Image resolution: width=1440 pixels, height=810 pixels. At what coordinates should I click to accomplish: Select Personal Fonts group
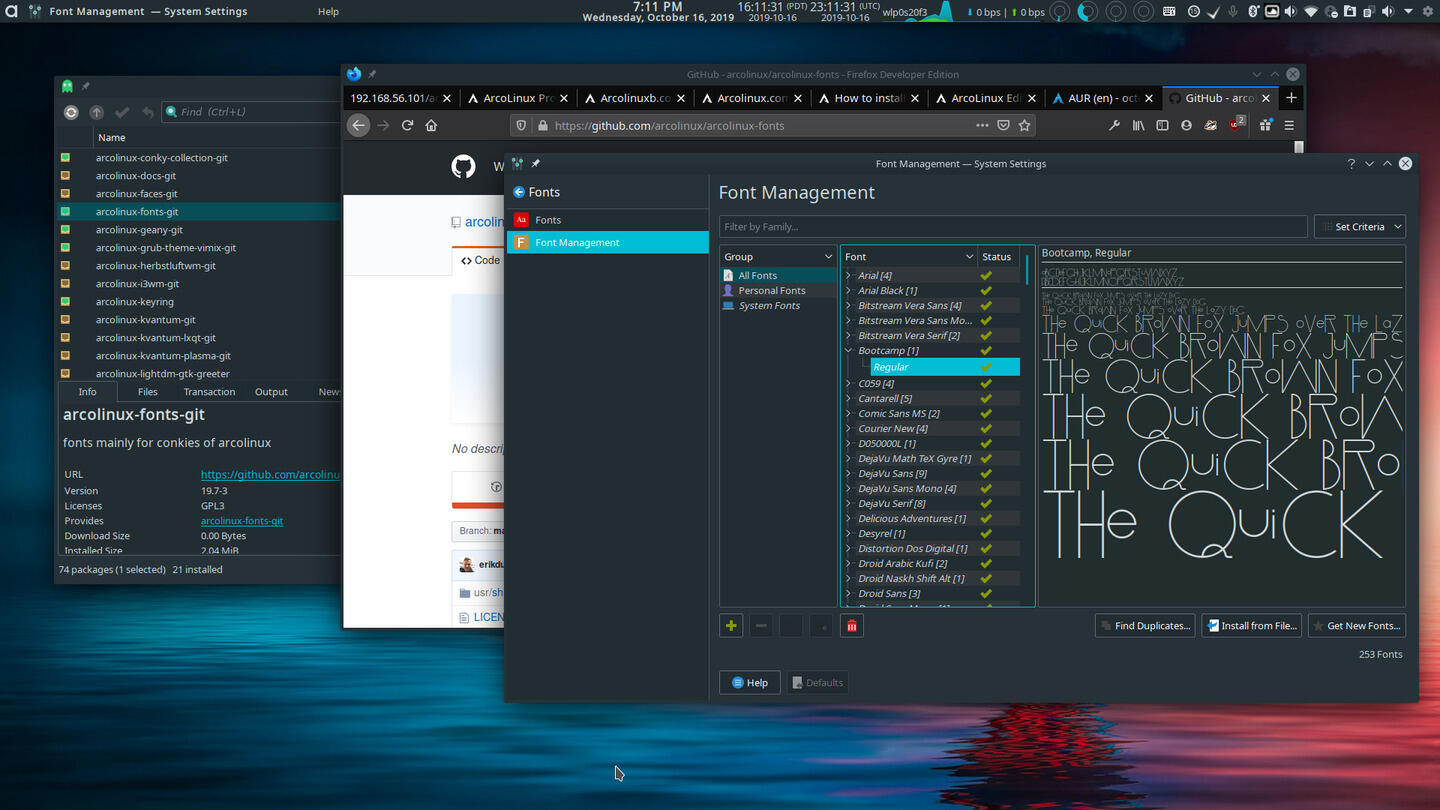tap(772, 290)
